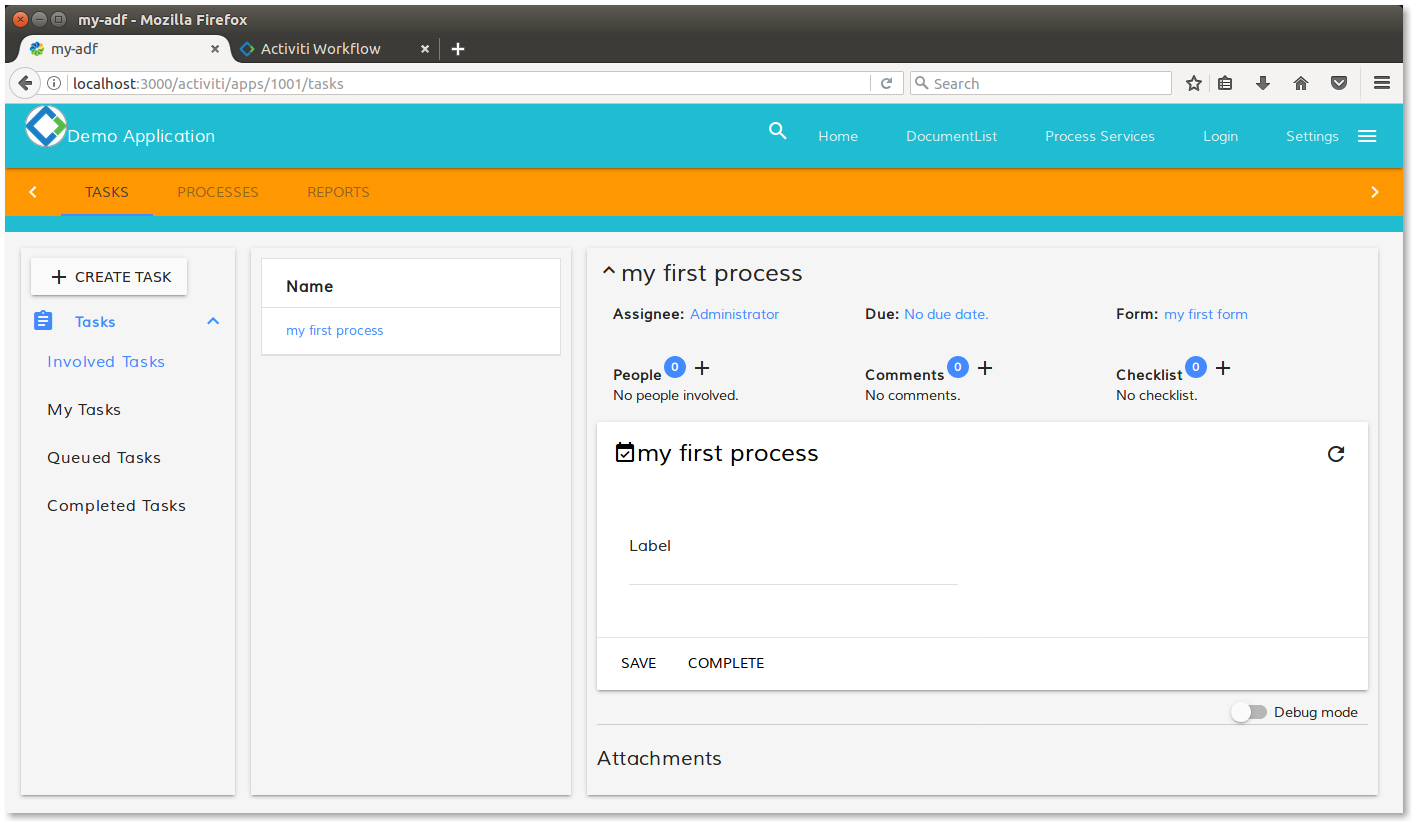Click the search magnifier icon in header
The width and height of the screenshot is (1412, 822).
click(777, 131)
